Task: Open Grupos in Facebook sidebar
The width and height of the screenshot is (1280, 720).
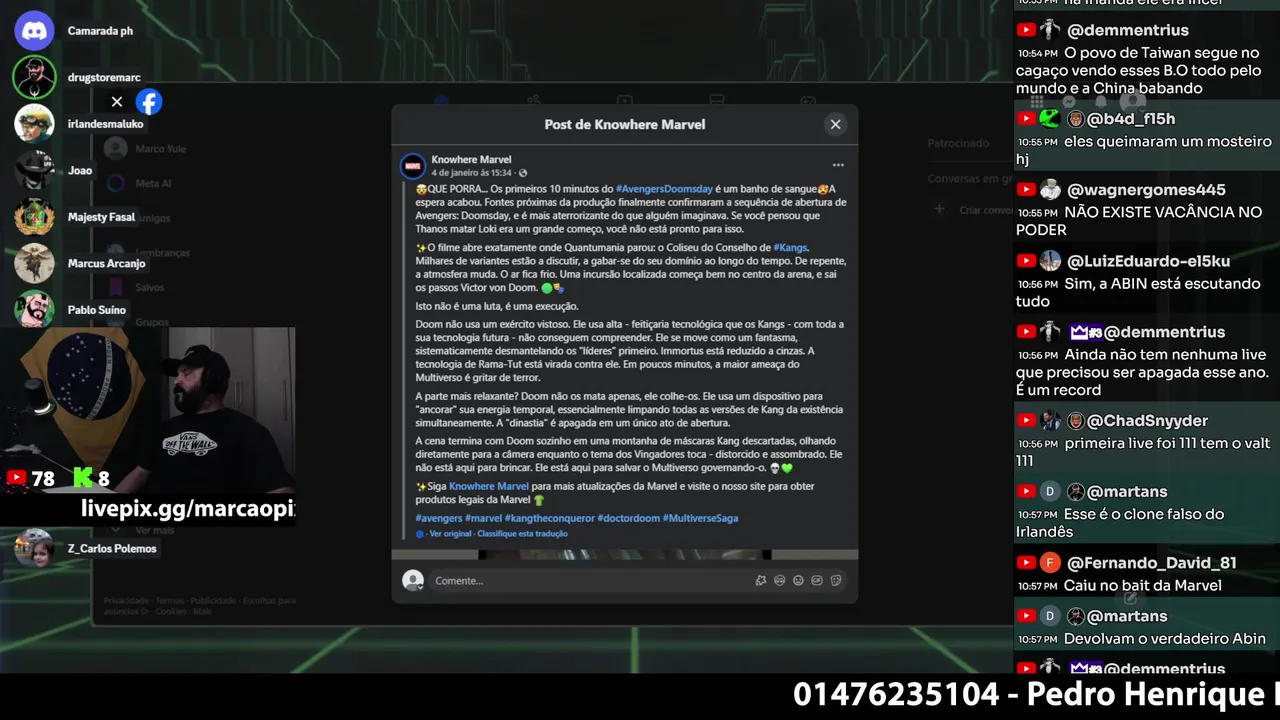Action: (152, 322)
